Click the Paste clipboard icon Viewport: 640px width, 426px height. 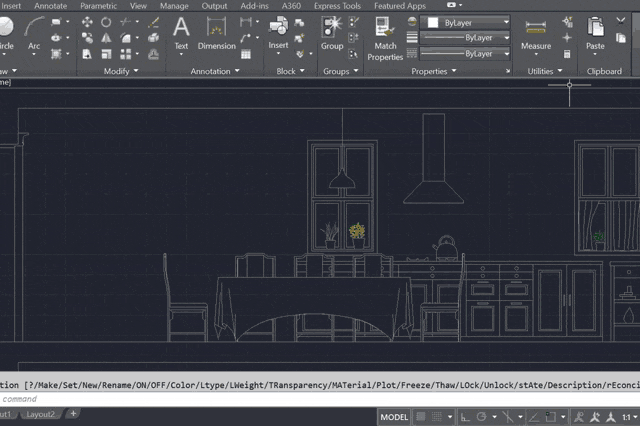(595, 36)
